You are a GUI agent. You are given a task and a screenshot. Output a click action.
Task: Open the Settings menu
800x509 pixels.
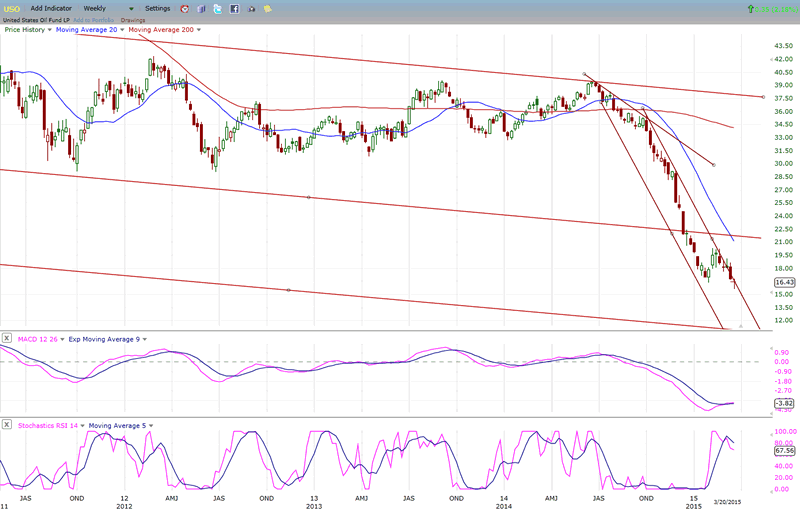(158, 8)
